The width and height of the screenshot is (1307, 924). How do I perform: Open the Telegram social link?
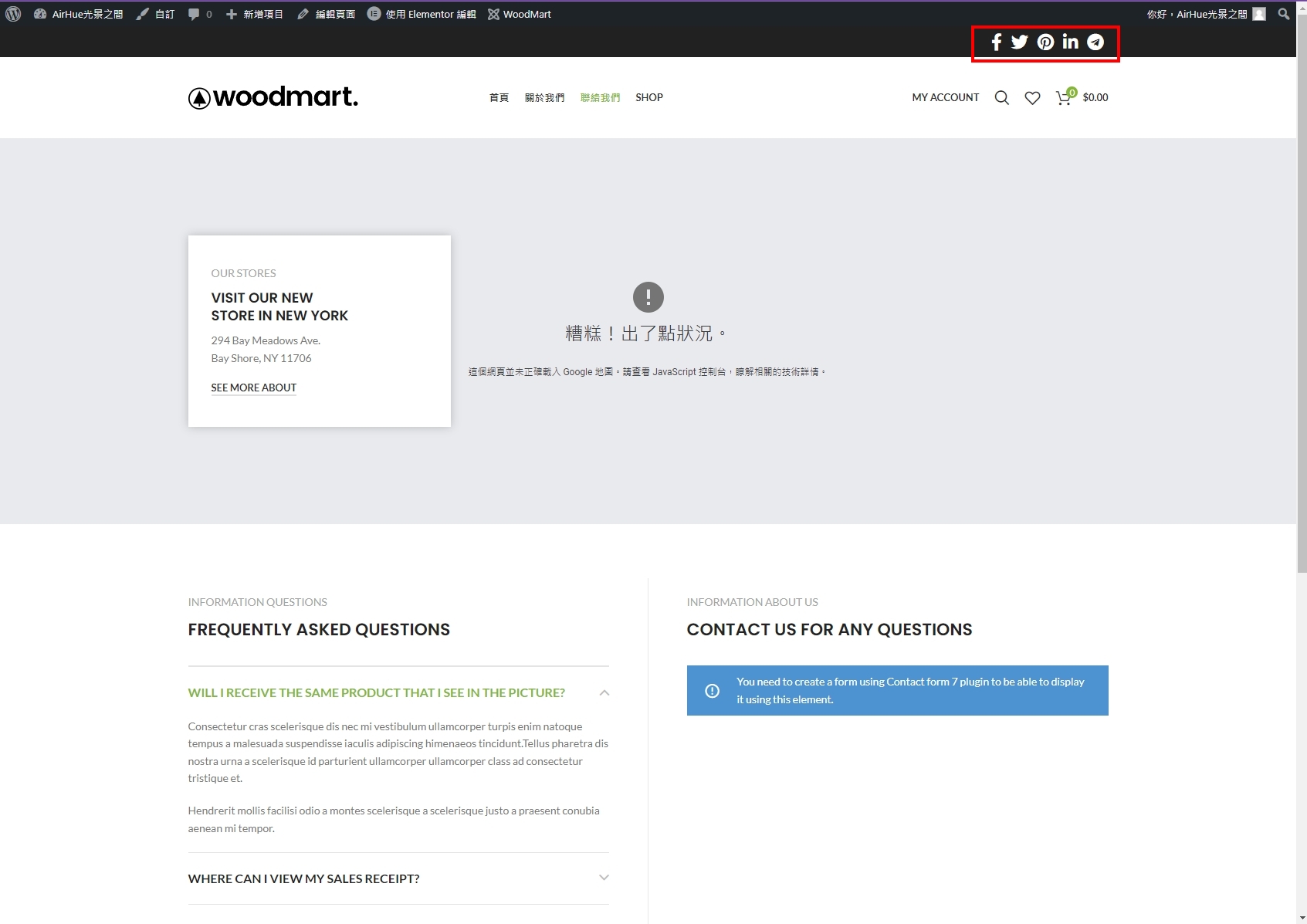coord(1095,42)
